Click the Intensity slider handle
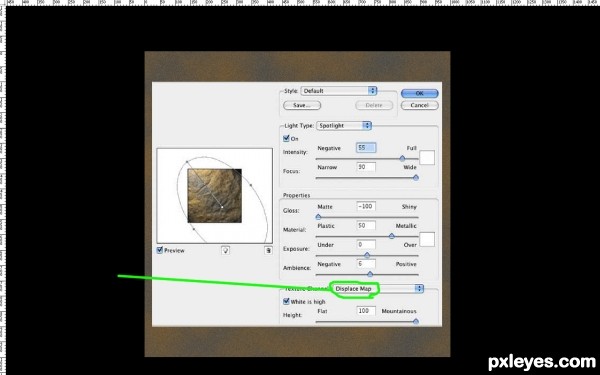Image resolution: width=600 pixels, height=375 pixels. tap(402, 158)
